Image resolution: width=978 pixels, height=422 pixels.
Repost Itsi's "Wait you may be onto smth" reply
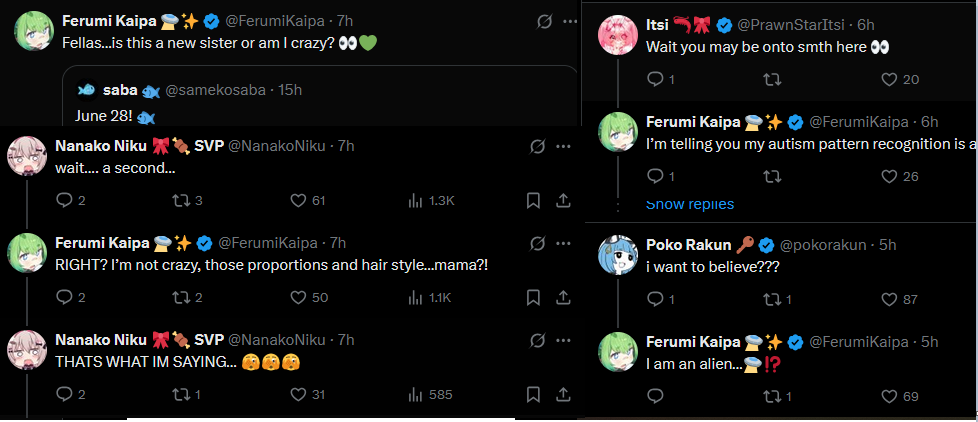772,79
